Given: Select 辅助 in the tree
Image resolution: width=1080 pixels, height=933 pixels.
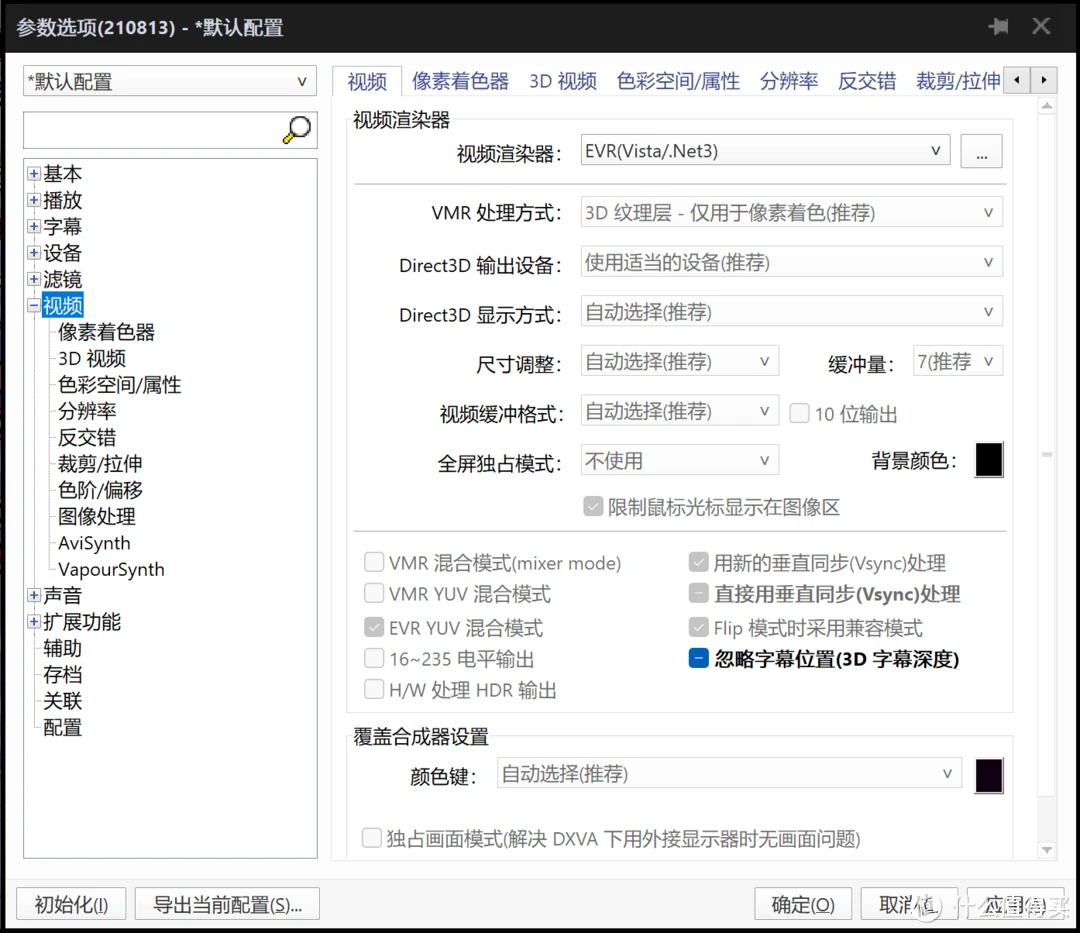Looking at the screenshot, I should [x=62, y=648].
